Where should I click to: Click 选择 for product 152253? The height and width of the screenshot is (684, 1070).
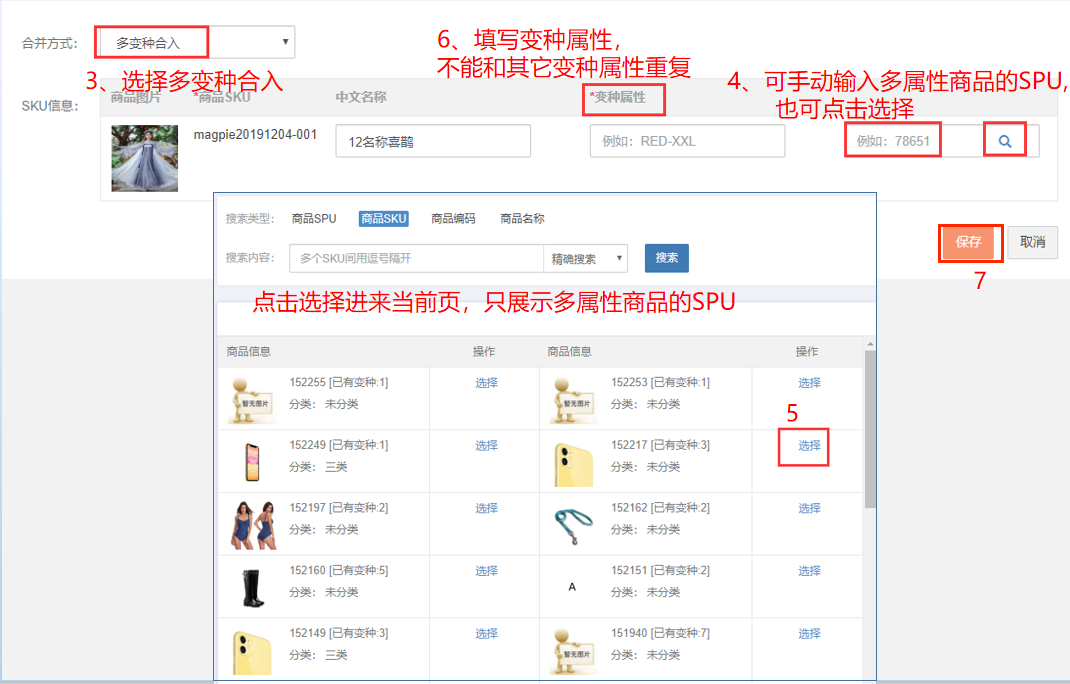click(x=809, y=383)
